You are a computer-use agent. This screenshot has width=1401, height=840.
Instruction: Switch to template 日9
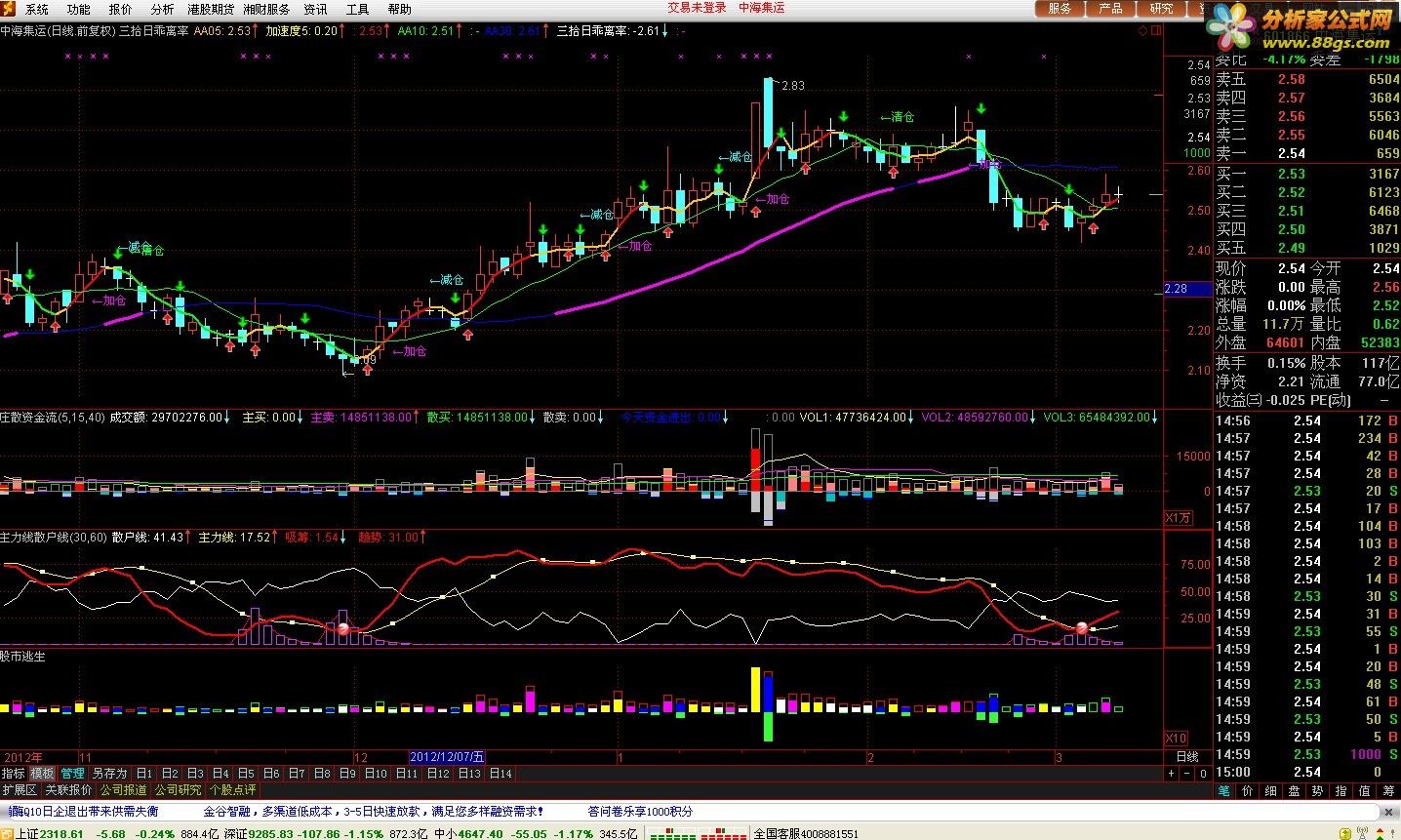(346, 774)
